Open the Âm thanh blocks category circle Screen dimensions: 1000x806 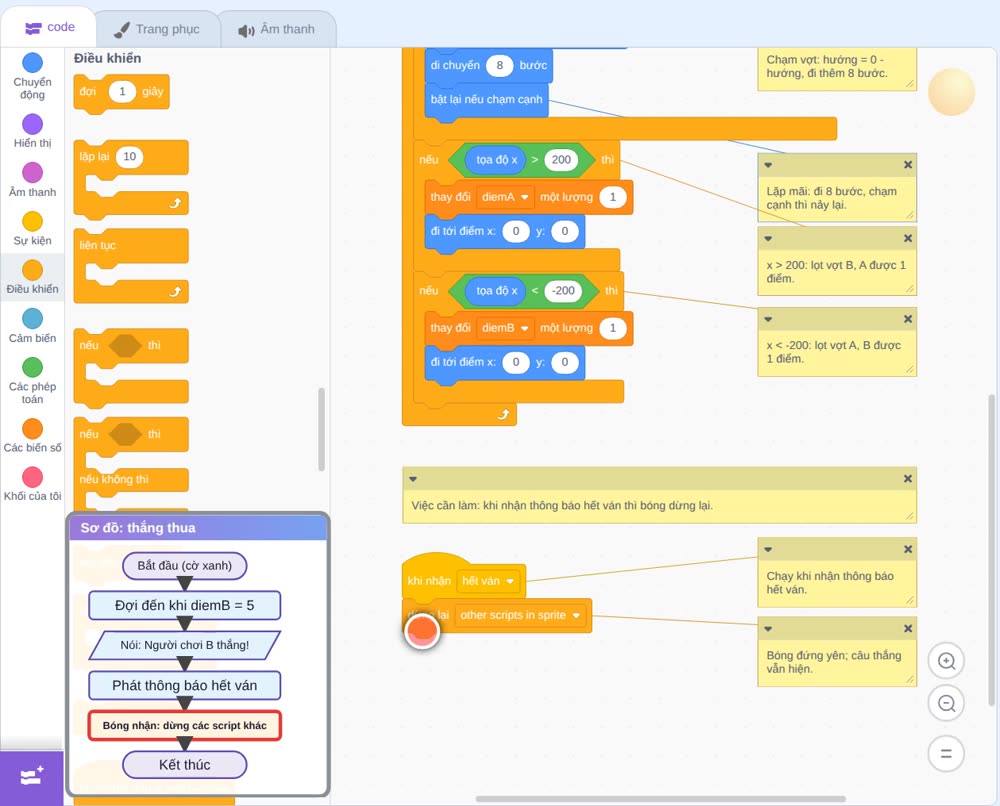point(33,172)
